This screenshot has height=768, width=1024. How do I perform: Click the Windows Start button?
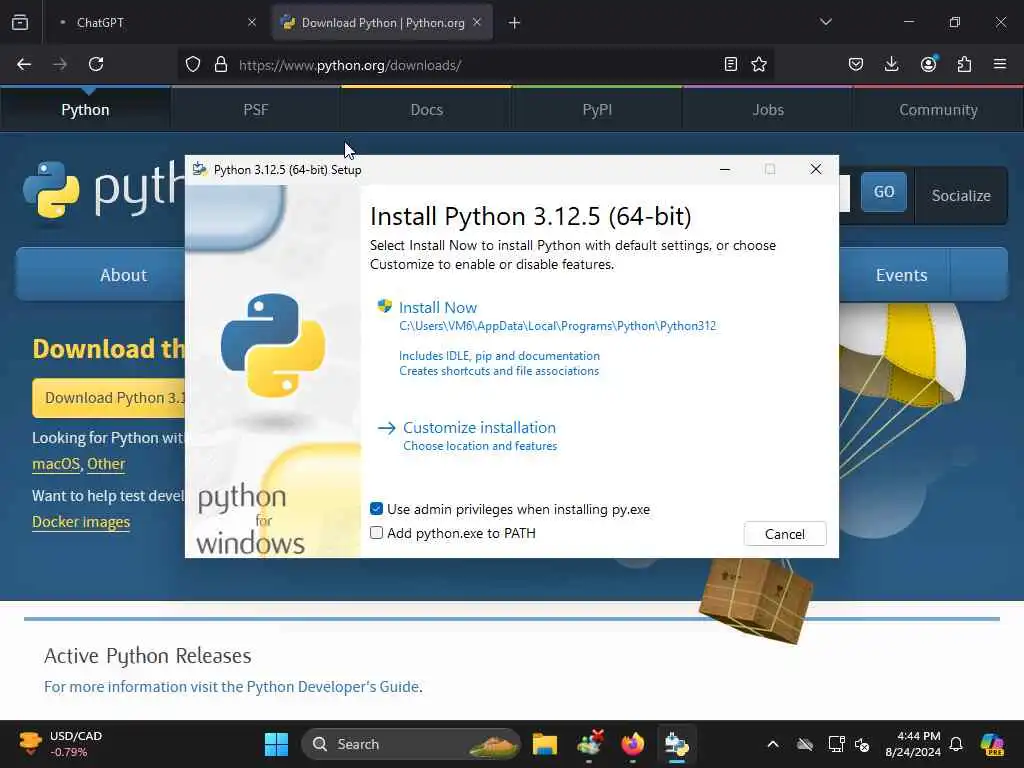276,744
